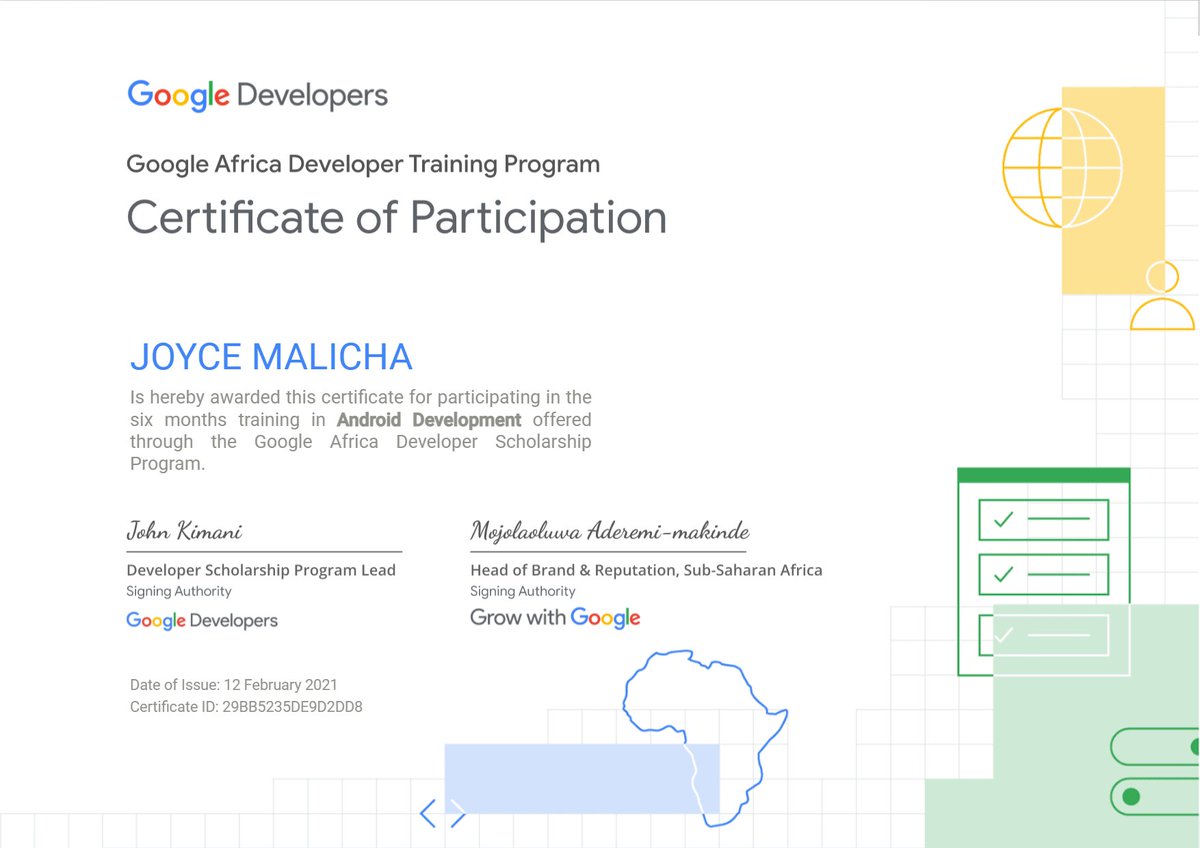Click the Google Developers logo at top
Image resolution: width=1200 pixels, height=848 pixels.
(257, 96)
